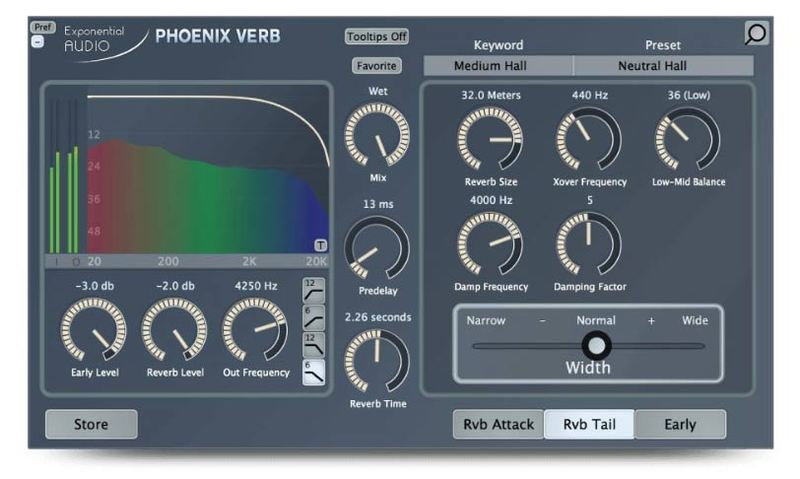The height and width of the screenshot is (479, 800).
Task: Click the 20K frequency axis label
Action: tap(316, 262)
